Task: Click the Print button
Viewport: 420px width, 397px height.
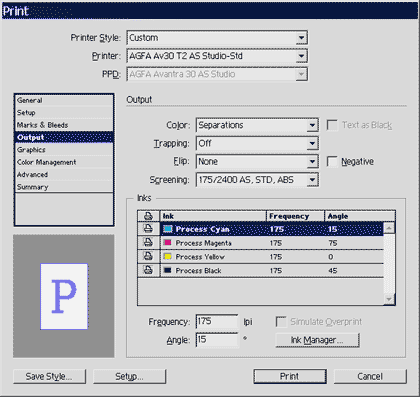Action: click(290, 377)
